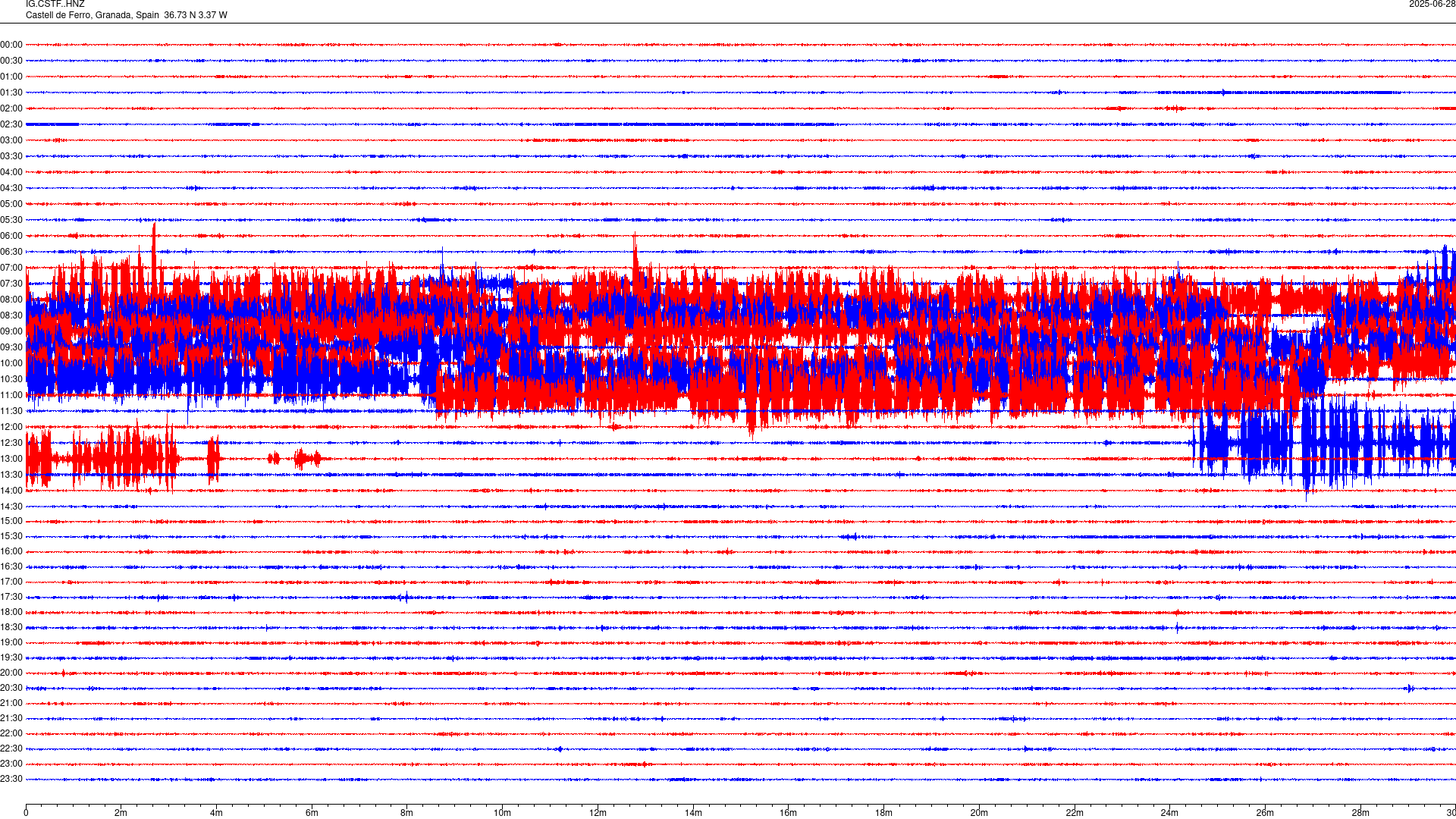Click the 28m tick on the time axis
The height and width of the screenshot is (819, 1456).
pyautogui.click(x=1360, y=813)
